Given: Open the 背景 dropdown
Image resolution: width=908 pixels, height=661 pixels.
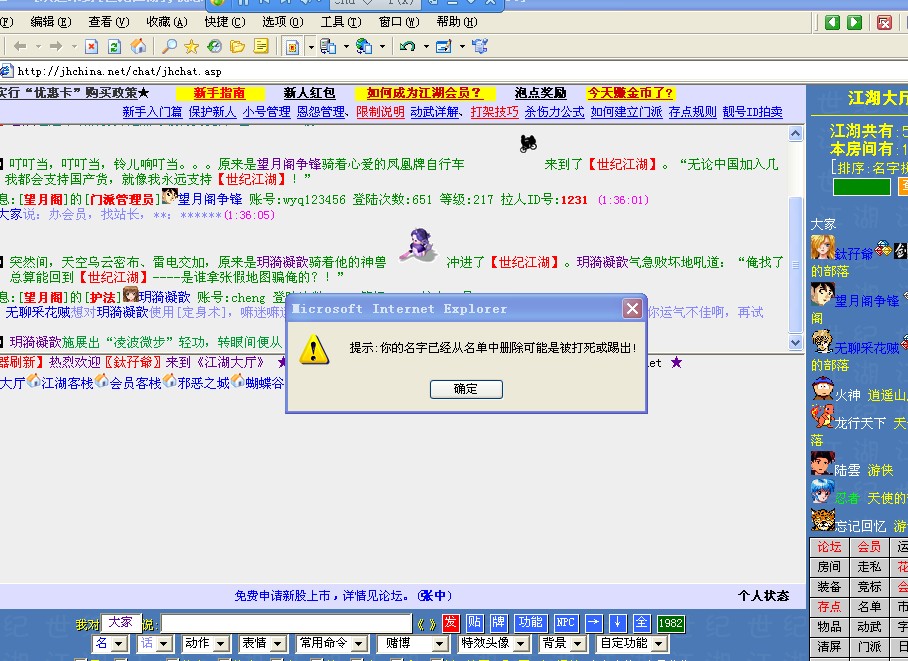Looking at the screenshot, I should (x=563, y=644).
